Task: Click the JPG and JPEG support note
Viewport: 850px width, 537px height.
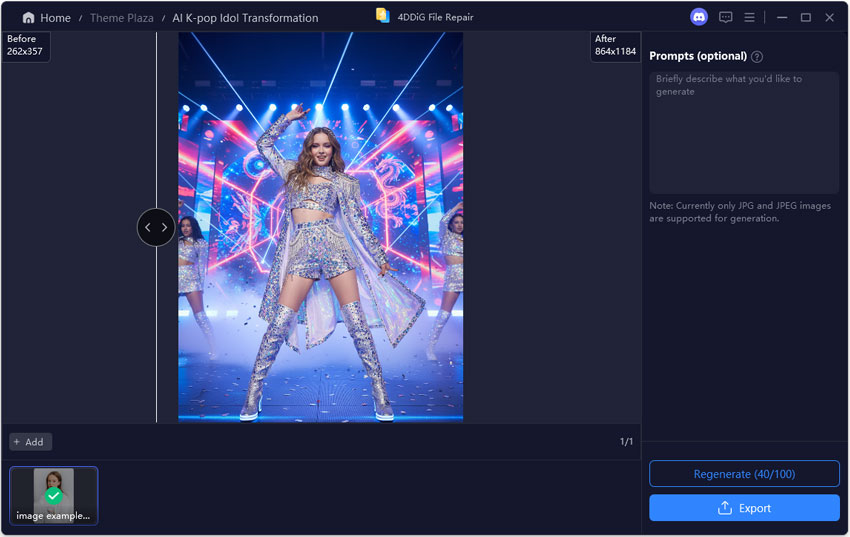Action: pyautogui.click(x=739, y=212)
